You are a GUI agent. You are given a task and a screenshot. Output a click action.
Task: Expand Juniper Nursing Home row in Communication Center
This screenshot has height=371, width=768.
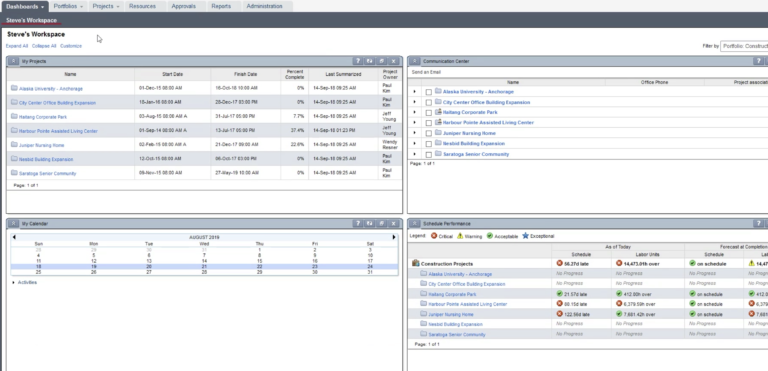[414, 133]
